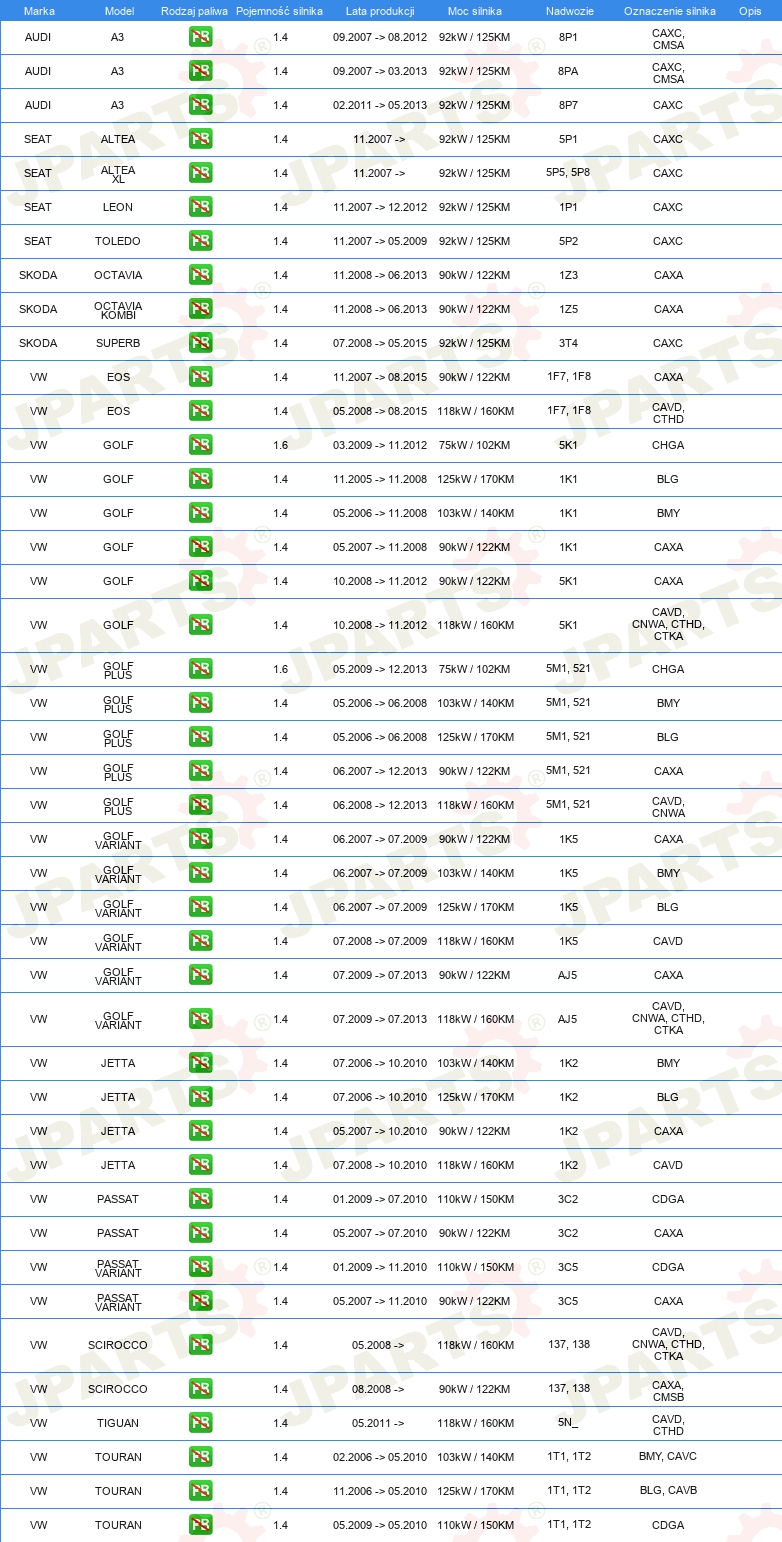This screenshot has height=1542, width=782.
Task: Click the LEON model name
Action: pos(118,207)
